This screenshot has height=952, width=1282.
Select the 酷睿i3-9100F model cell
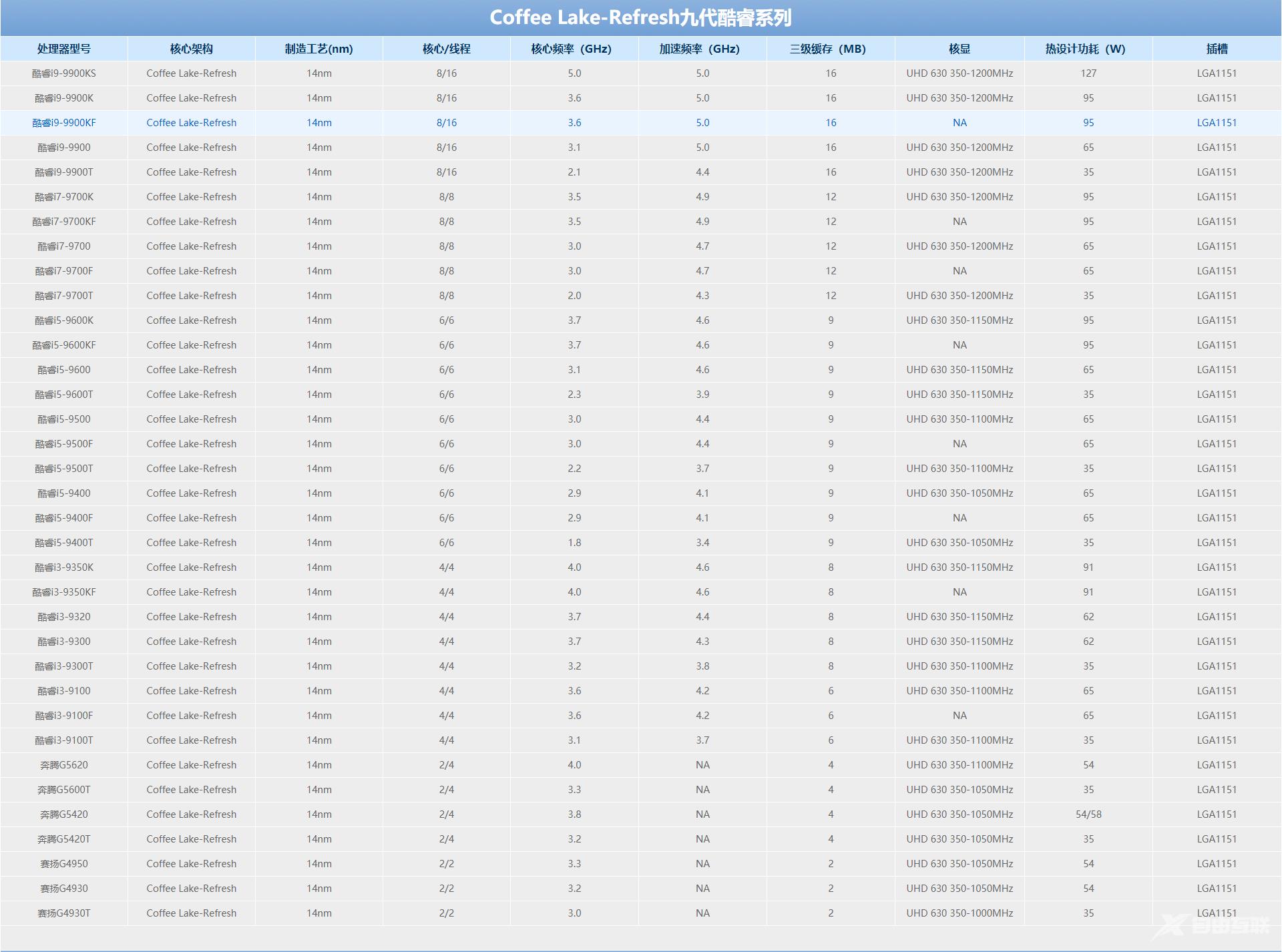(64, 716)
